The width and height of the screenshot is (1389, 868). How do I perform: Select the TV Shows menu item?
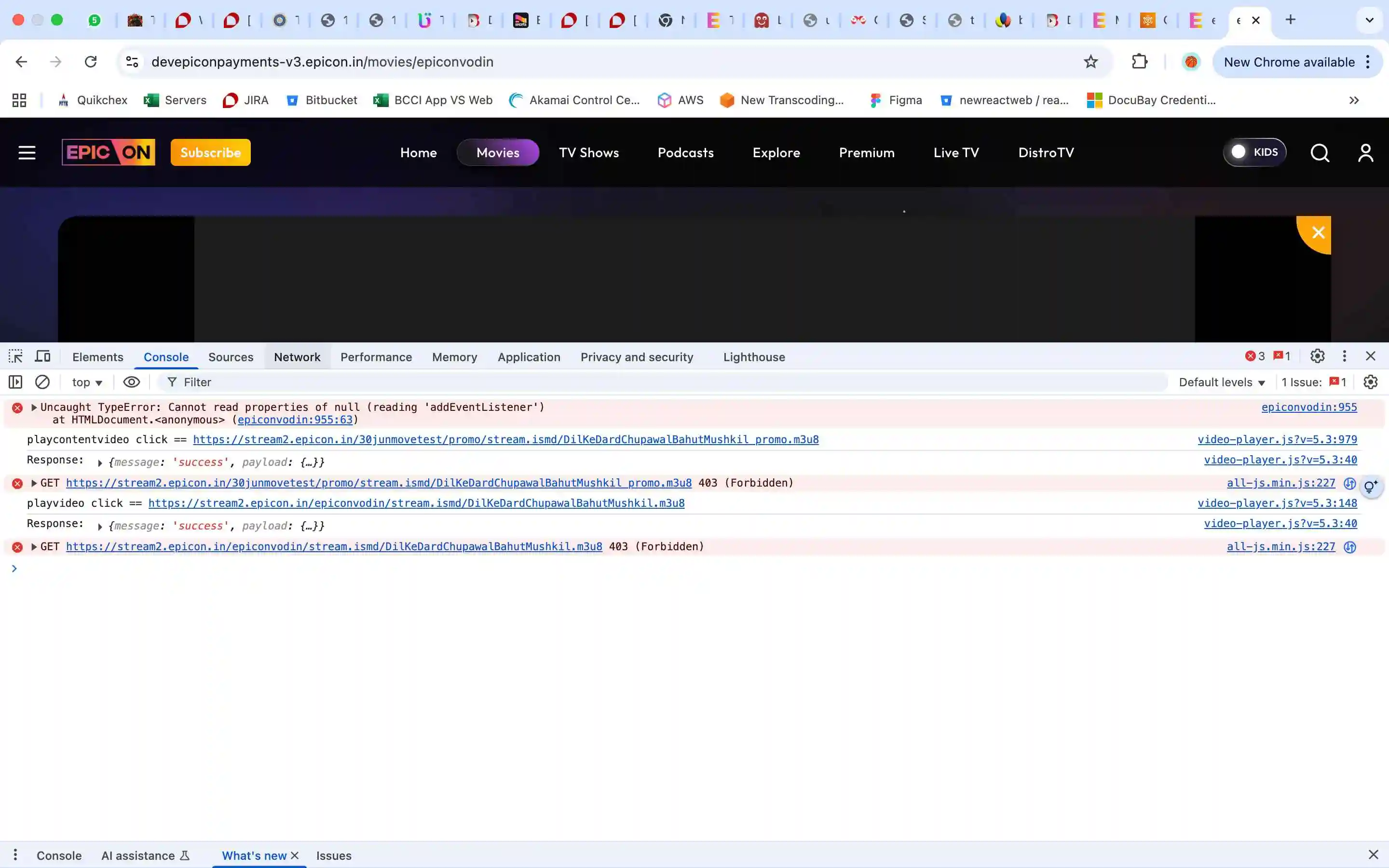pos(588,153)
